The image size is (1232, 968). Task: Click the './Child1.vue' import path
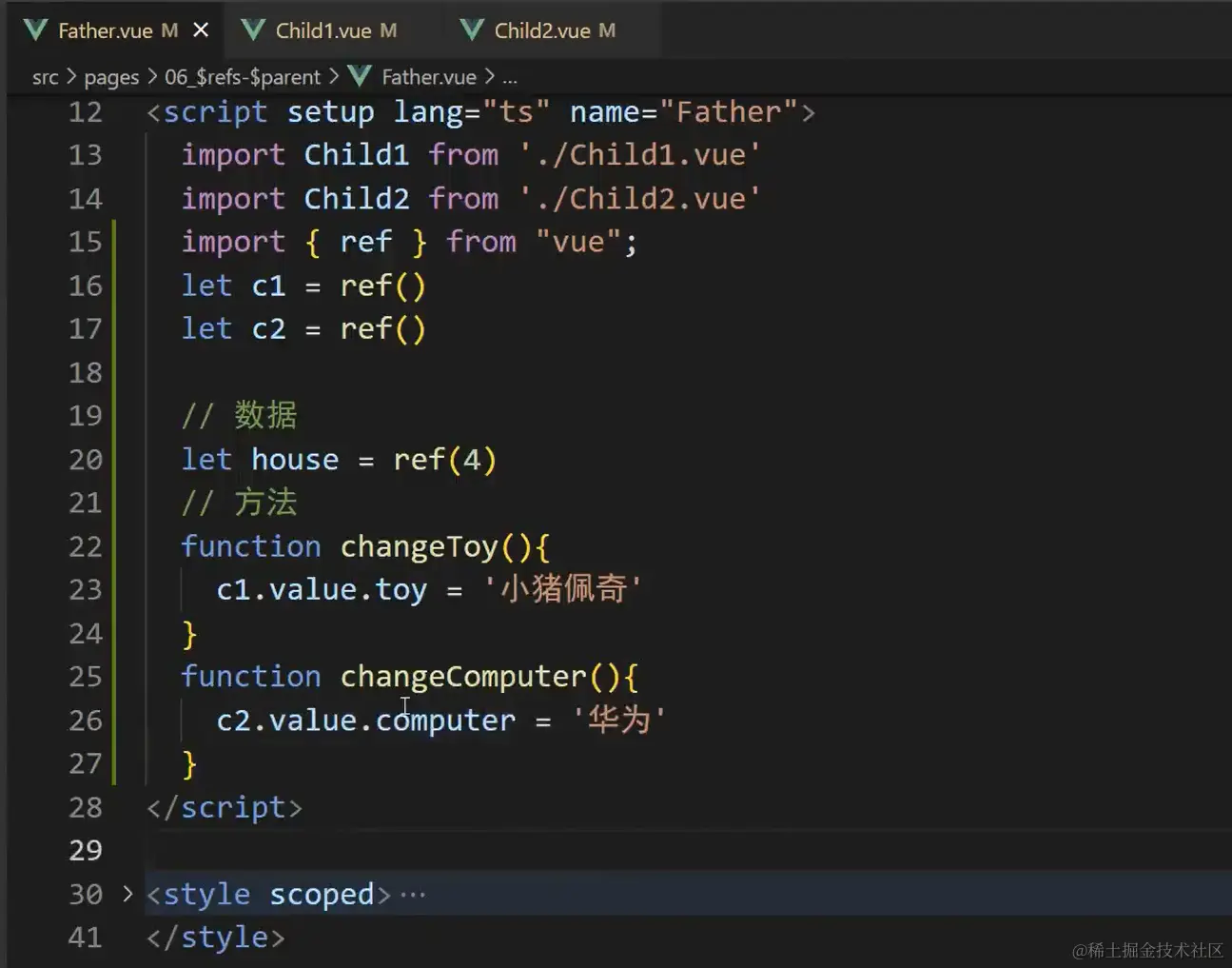tap(640, 155)
